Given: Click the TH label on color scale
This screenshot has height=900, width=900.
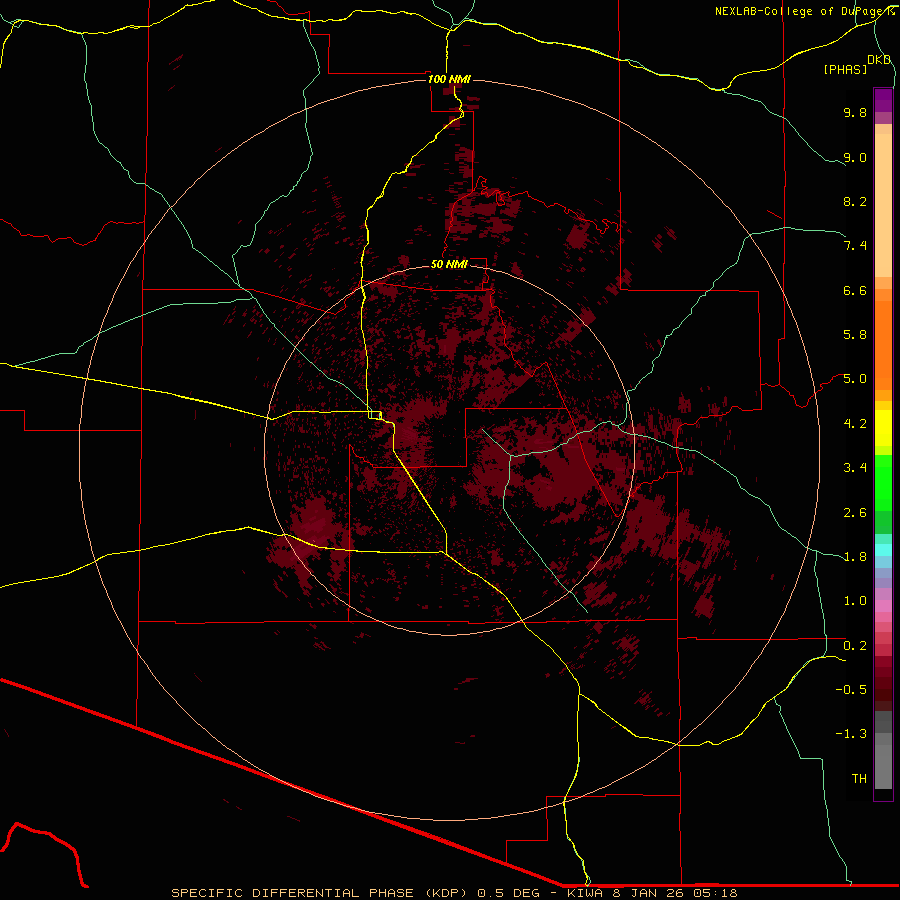Looking at the screenshot, I should (x=859, y=778).
